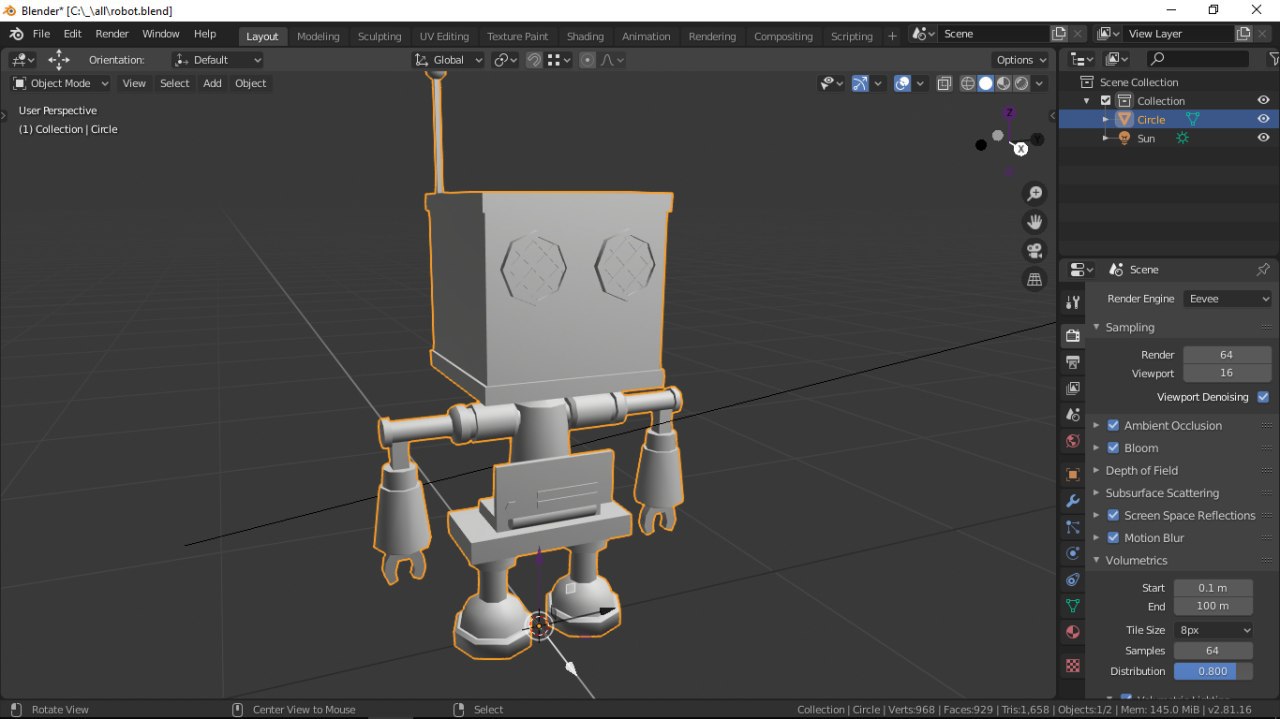
Task: Click zoom magnifier icon in viewport
Action: pos(1035,194)
